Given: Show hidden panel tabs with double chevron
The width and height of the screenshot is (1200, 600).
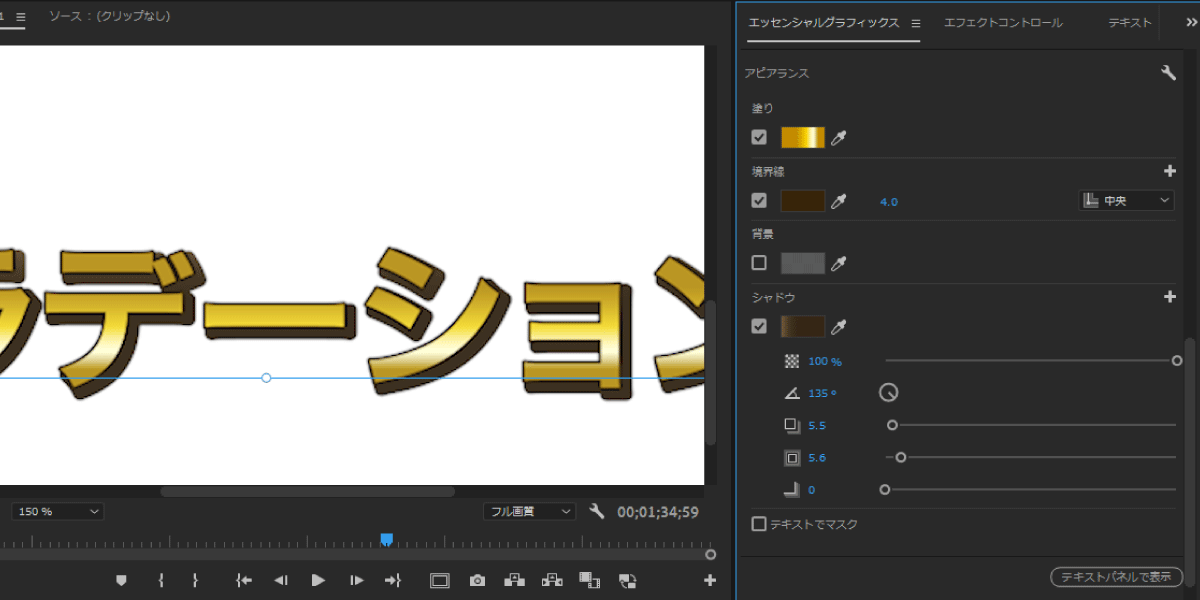Looking at the screenshot, I should pos(1191,22).
